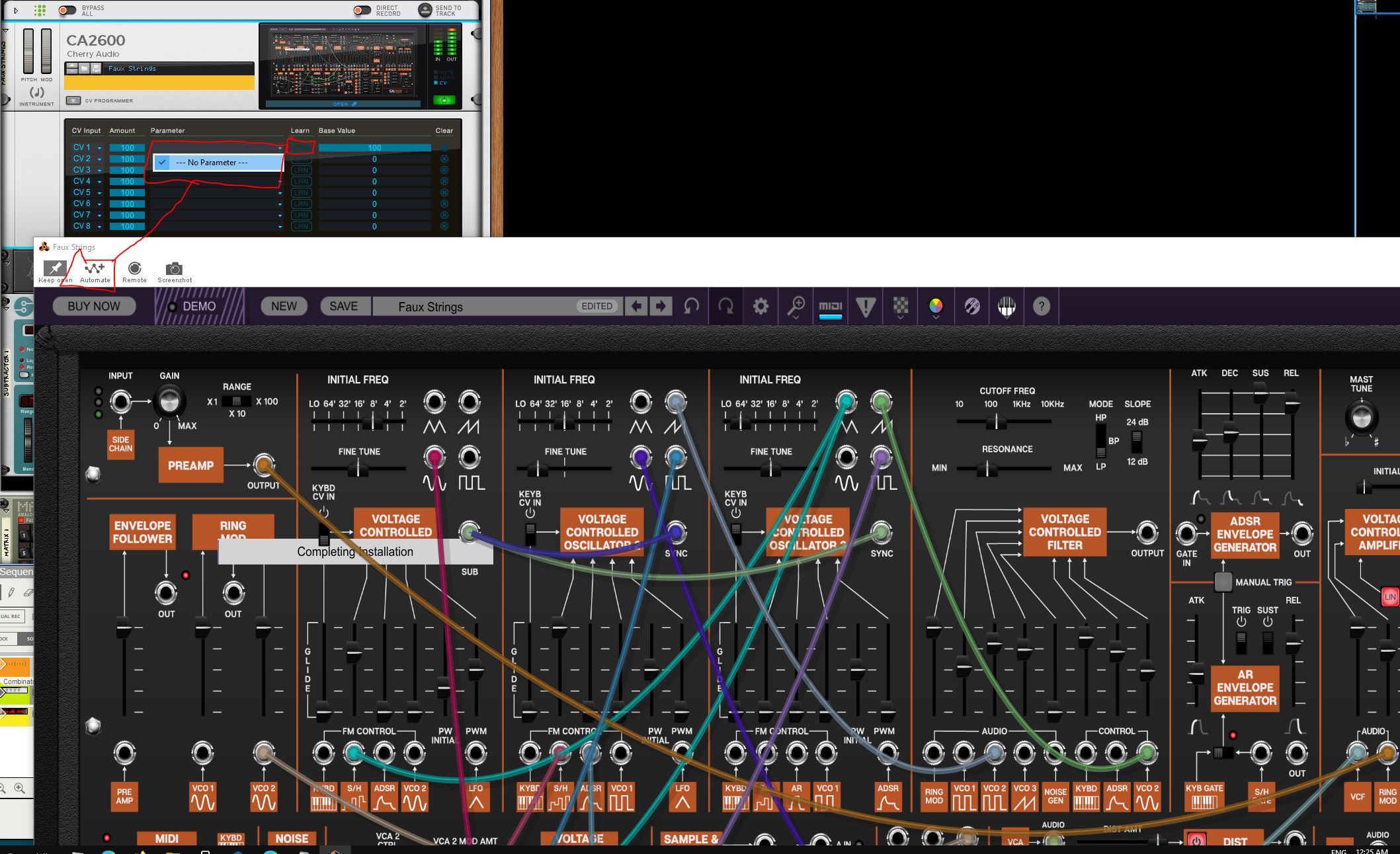1400x854 pixels.
Task: Open the color wheel theme menu
Action: pos(936,306)
